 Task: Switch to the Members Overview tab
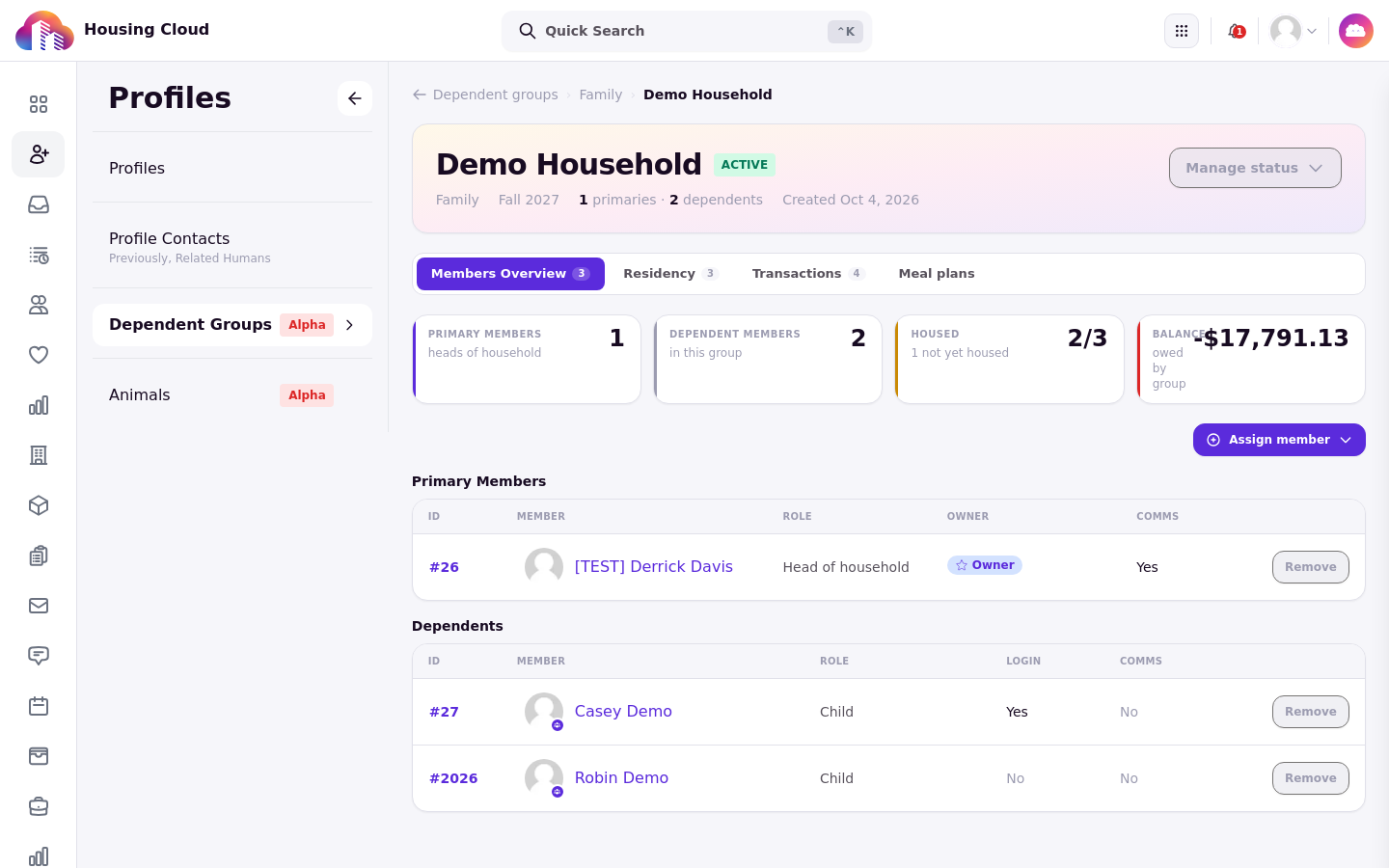[x=510, y=274]
